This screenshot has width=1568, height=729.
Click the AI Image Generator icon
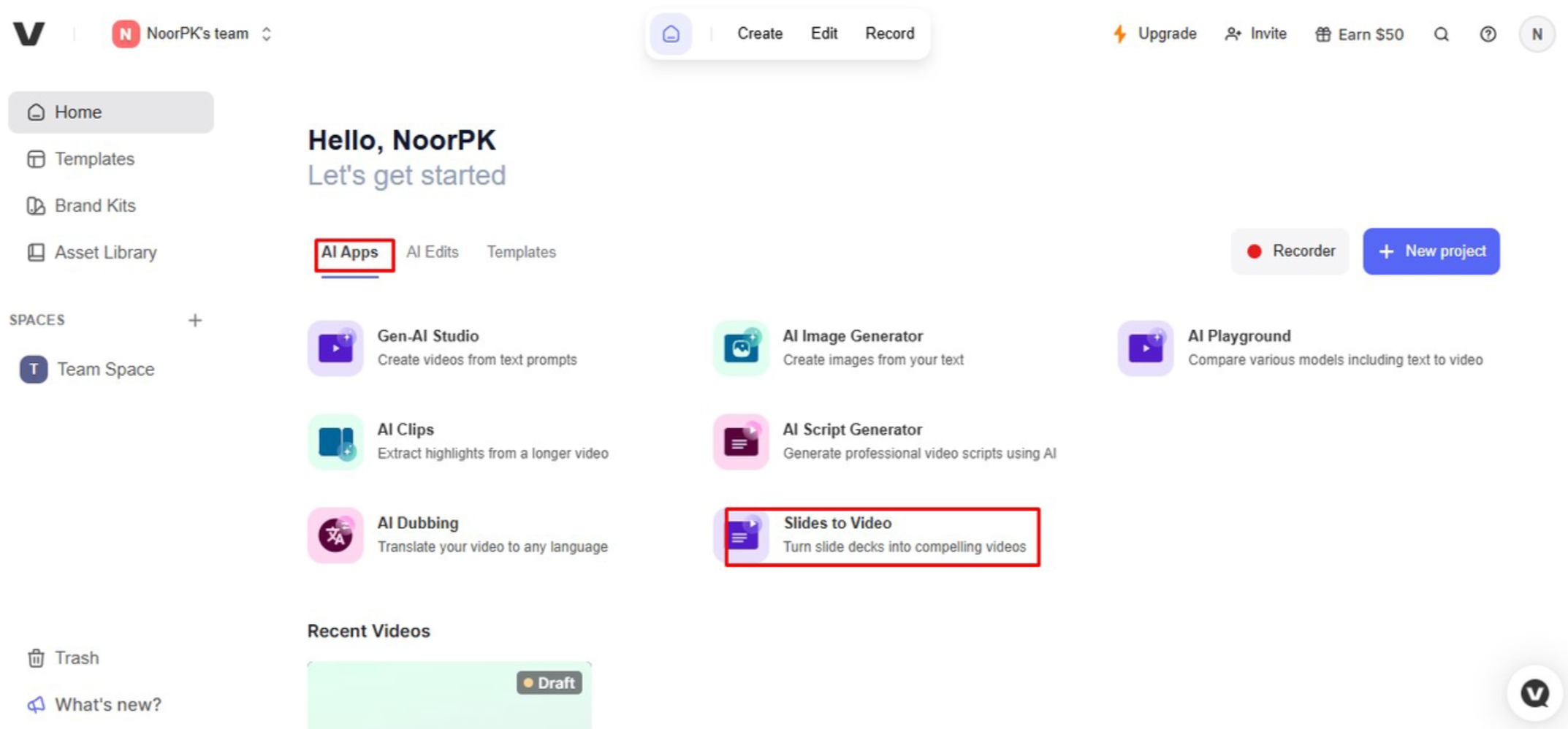coord(741,348)
